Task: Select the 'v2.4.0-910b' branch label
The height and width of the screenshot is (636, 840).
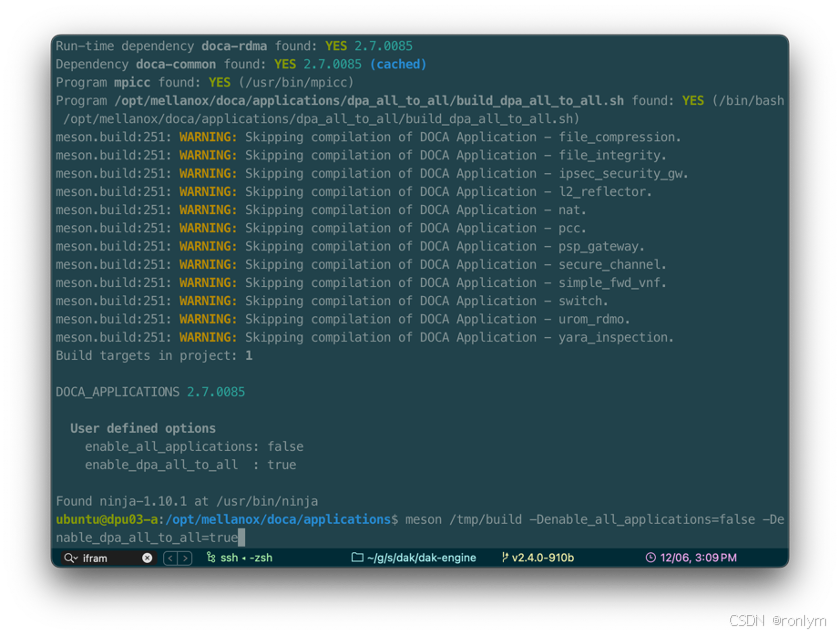Action: pos(543,558)
